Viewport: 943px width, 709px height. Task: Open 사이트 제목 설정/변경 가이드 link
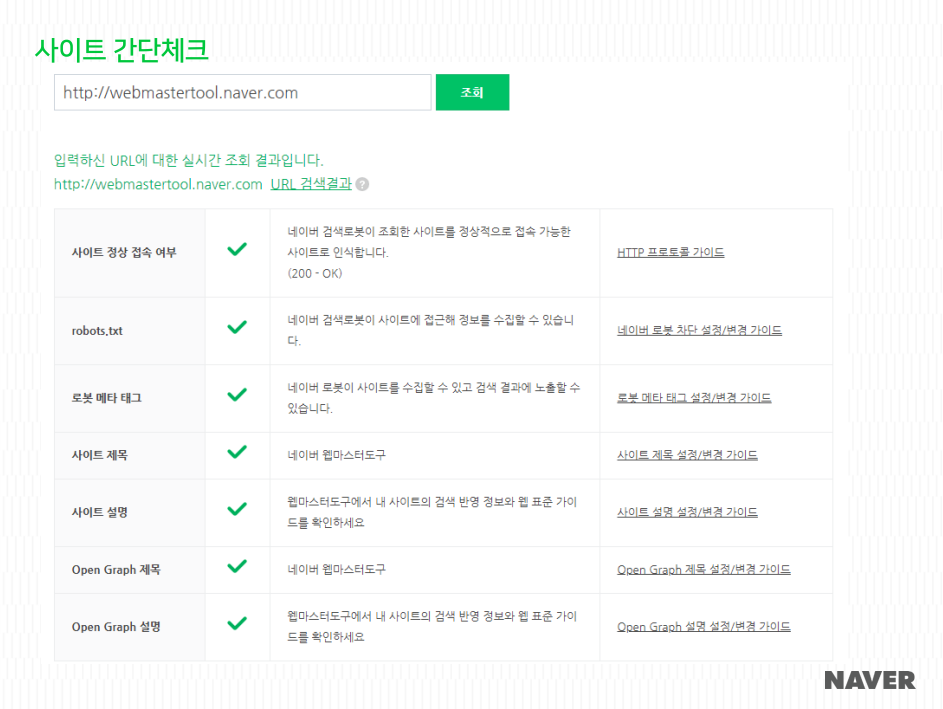687,455
